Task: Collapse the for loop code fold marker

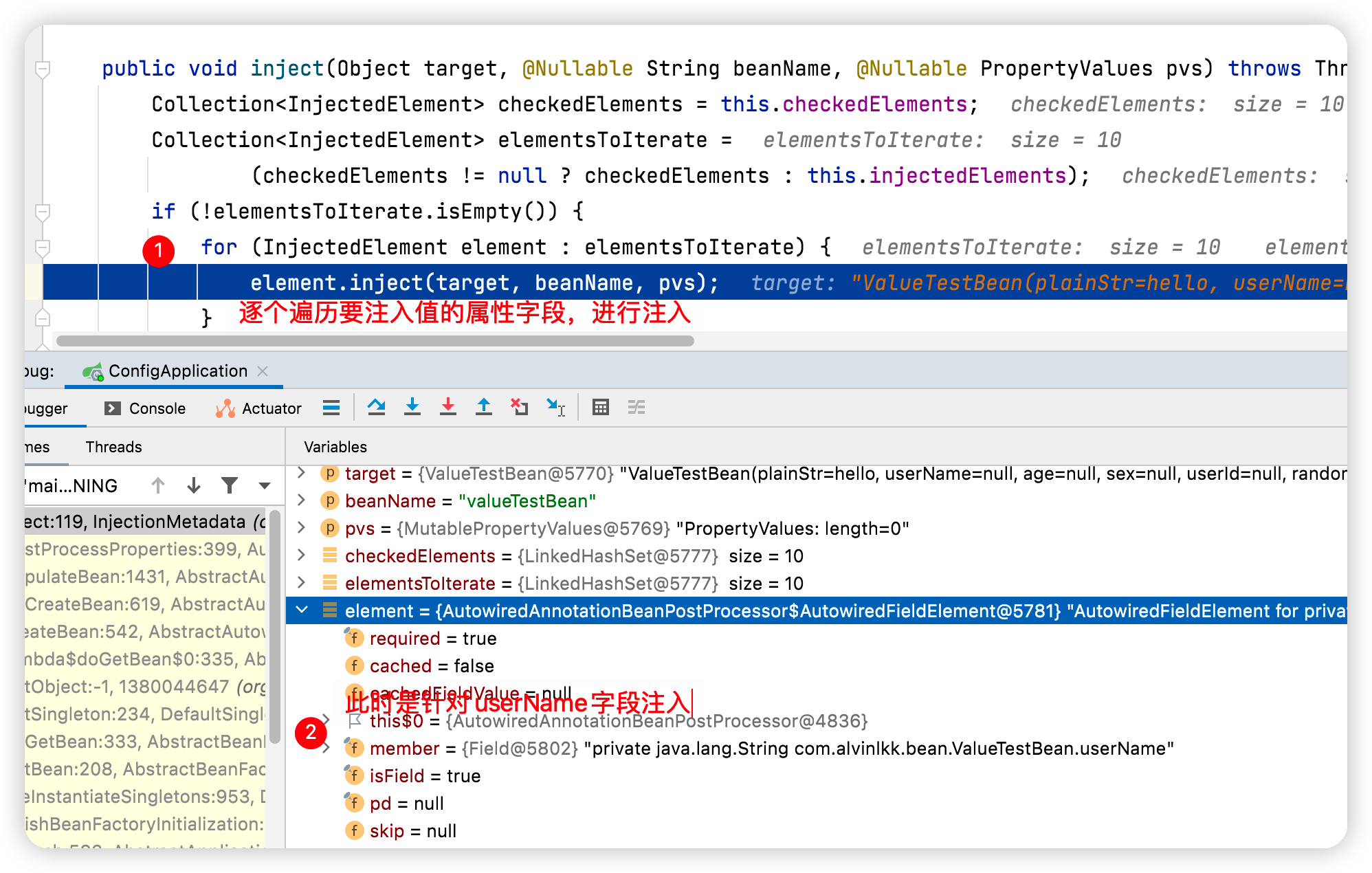Action: (43, 247)
